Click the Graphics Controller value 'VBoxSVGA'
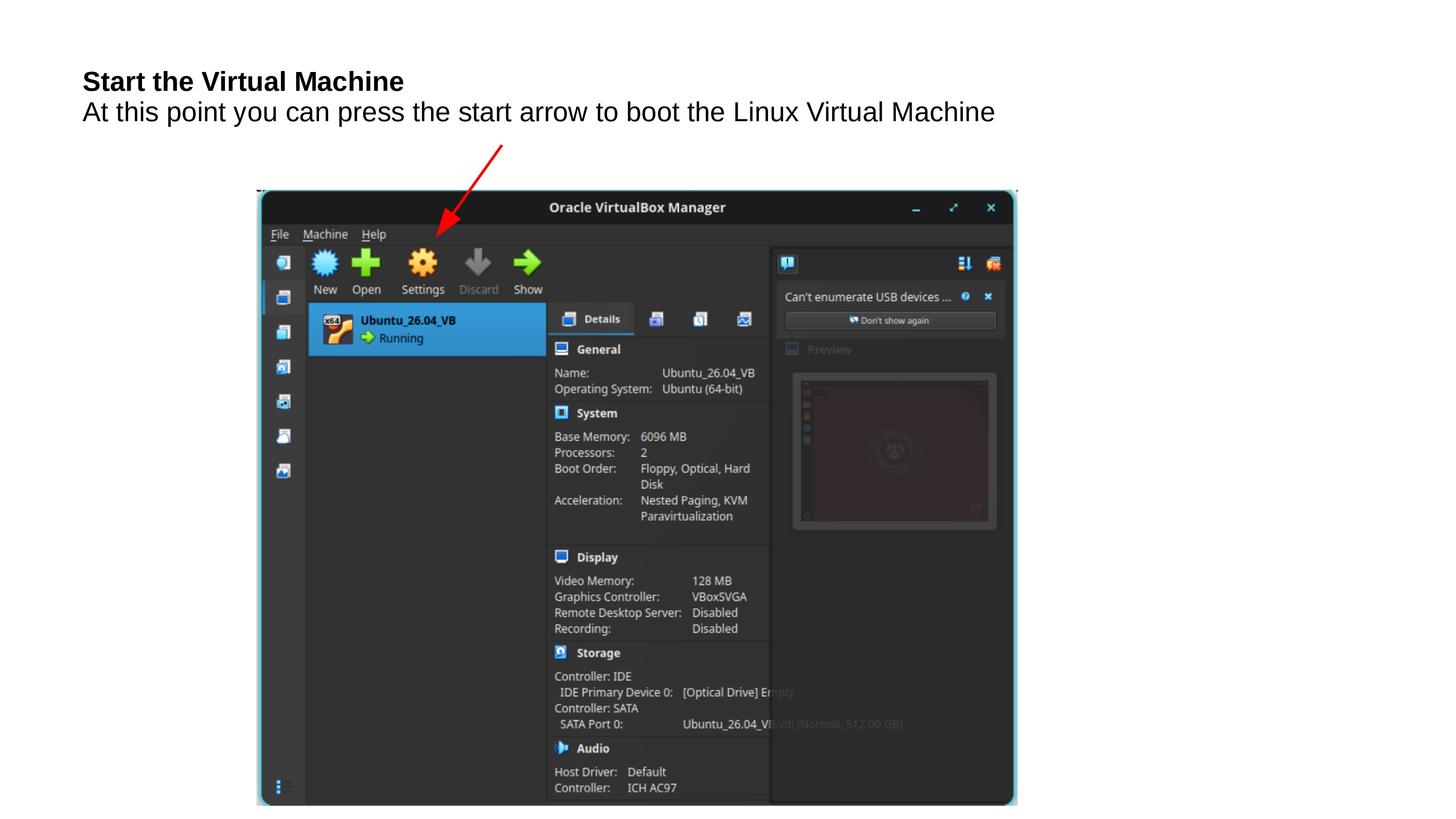 pyautogui.click(x=719, y=597)
